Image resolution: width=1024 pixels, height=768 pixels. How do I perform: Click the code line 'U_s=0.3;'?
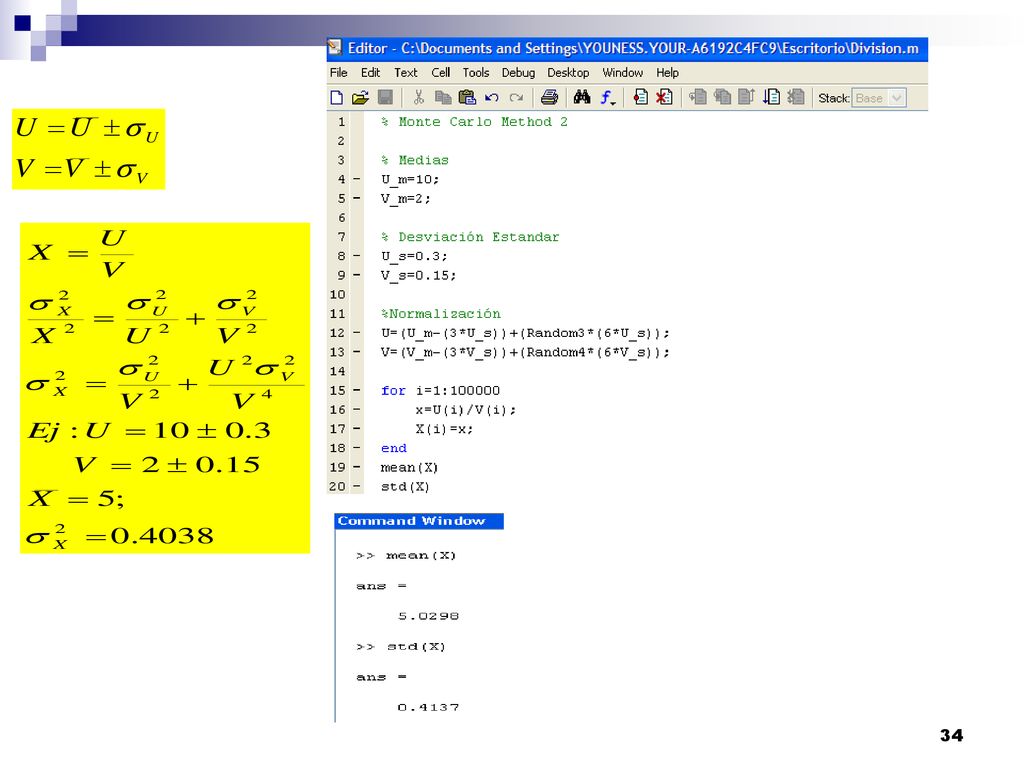414,256
